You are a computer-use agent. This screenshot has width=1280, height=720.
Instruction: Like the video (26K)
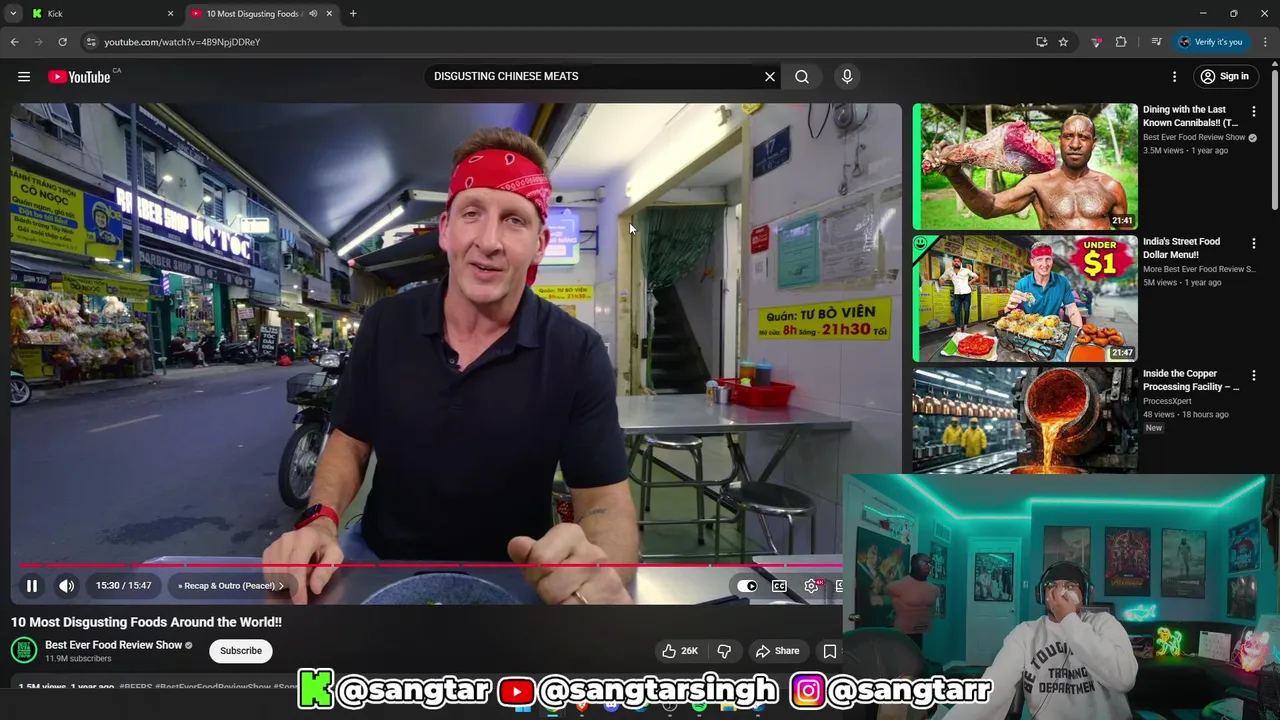(679, 651)
